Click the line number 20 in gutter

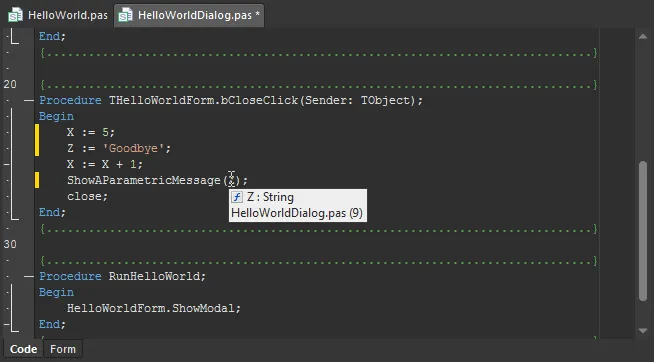tap(10, 84)
